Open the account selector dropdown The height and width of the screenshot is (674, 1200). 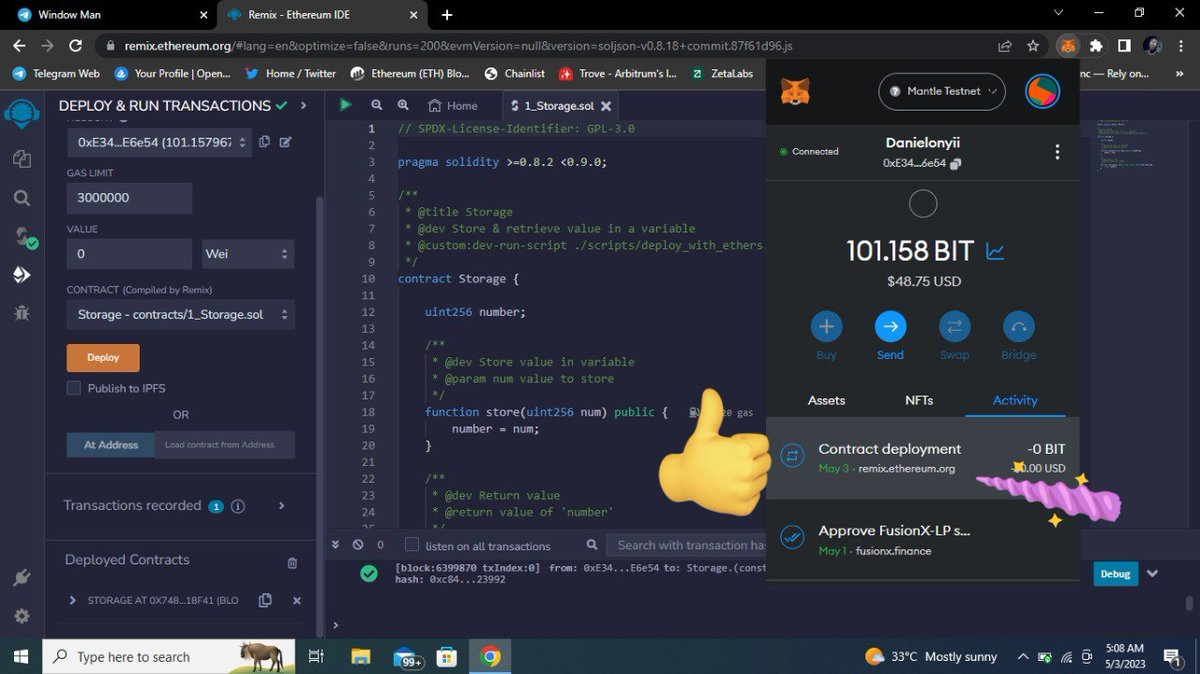point(159,142)
